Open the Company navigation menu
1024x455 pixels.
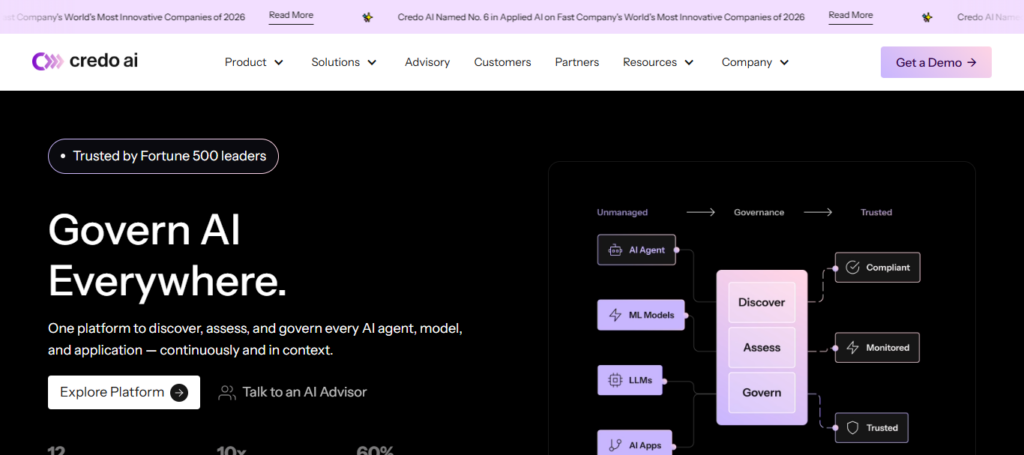(x=756, y=62)
